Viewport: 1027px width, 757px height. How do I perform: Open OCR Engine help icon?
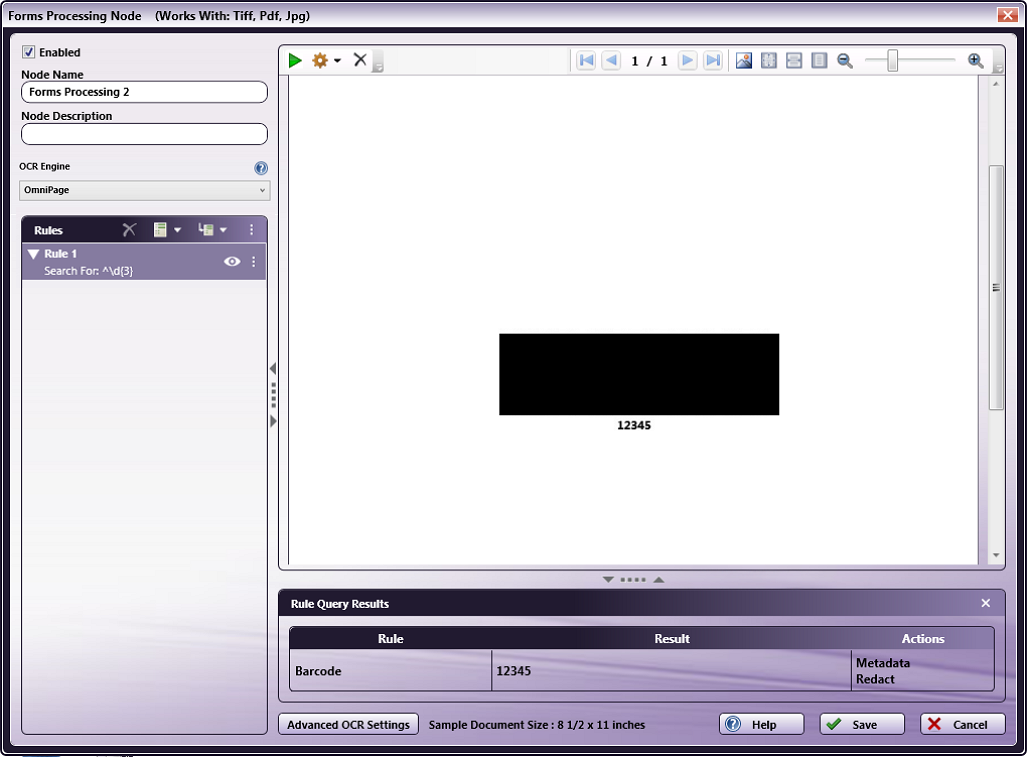261,168
